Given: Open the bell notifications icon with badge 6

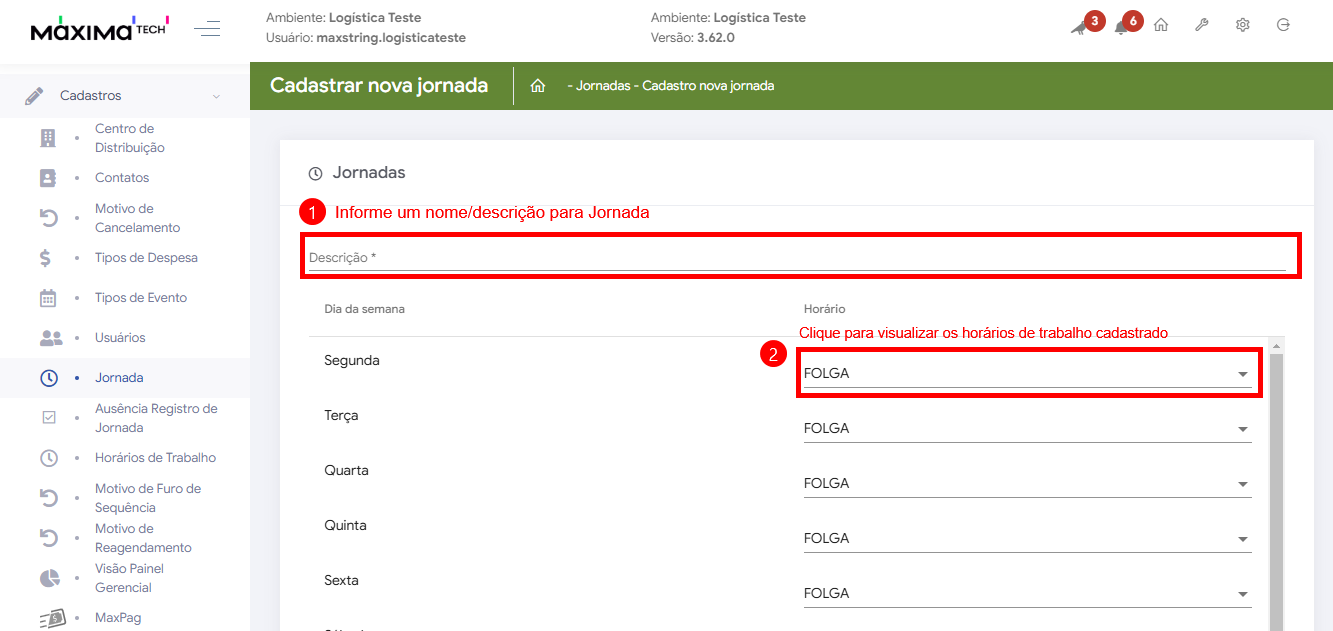Looking at the screenshot, I should (1121, 27).
